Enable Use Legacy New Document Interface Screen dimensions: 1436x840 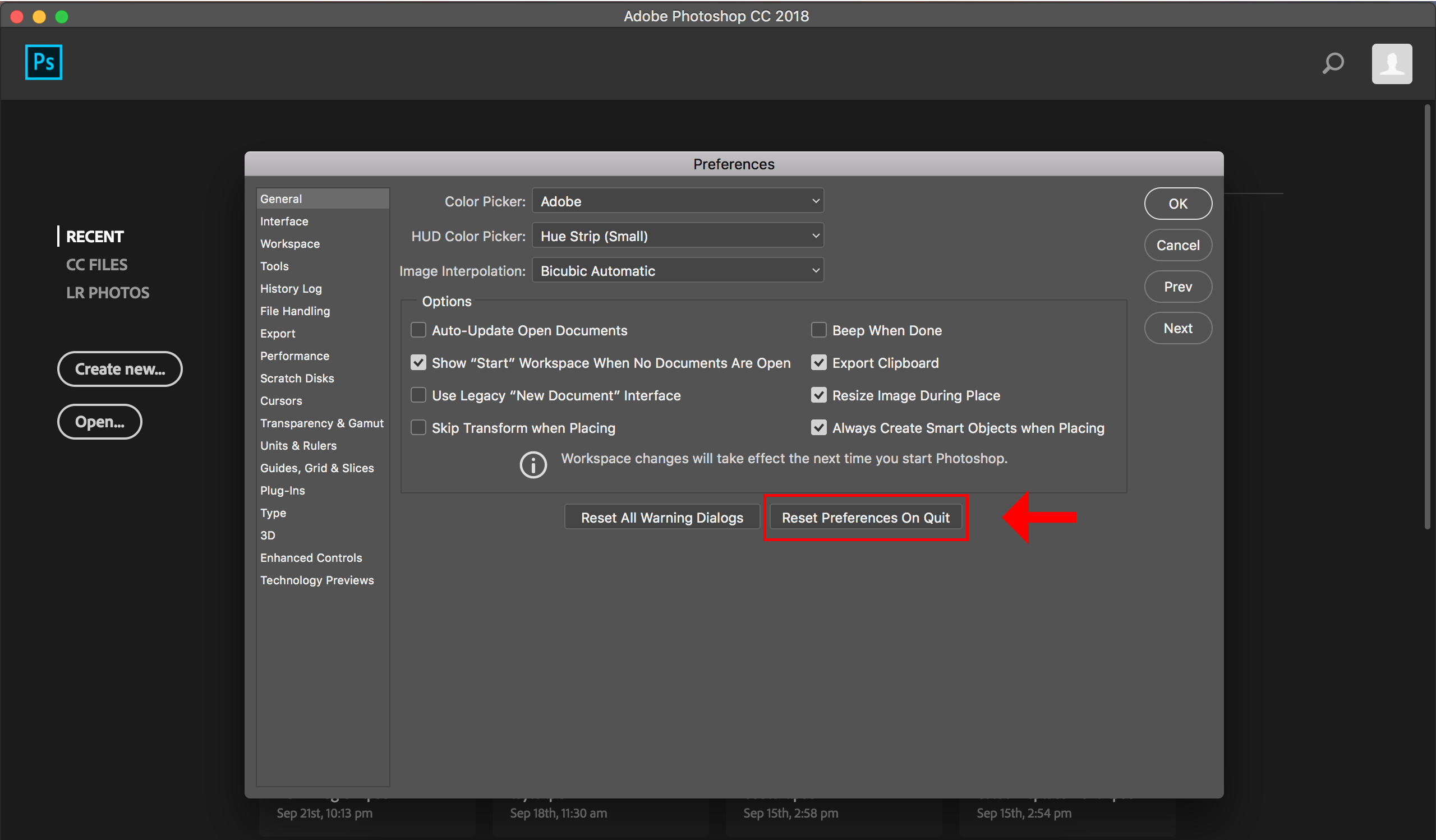pos(418,395)
